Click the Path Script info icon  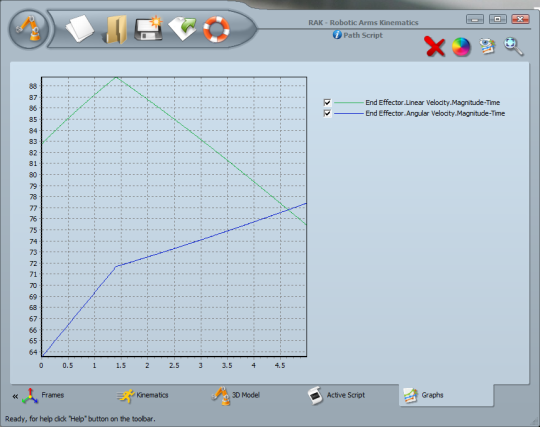(337, 35)
